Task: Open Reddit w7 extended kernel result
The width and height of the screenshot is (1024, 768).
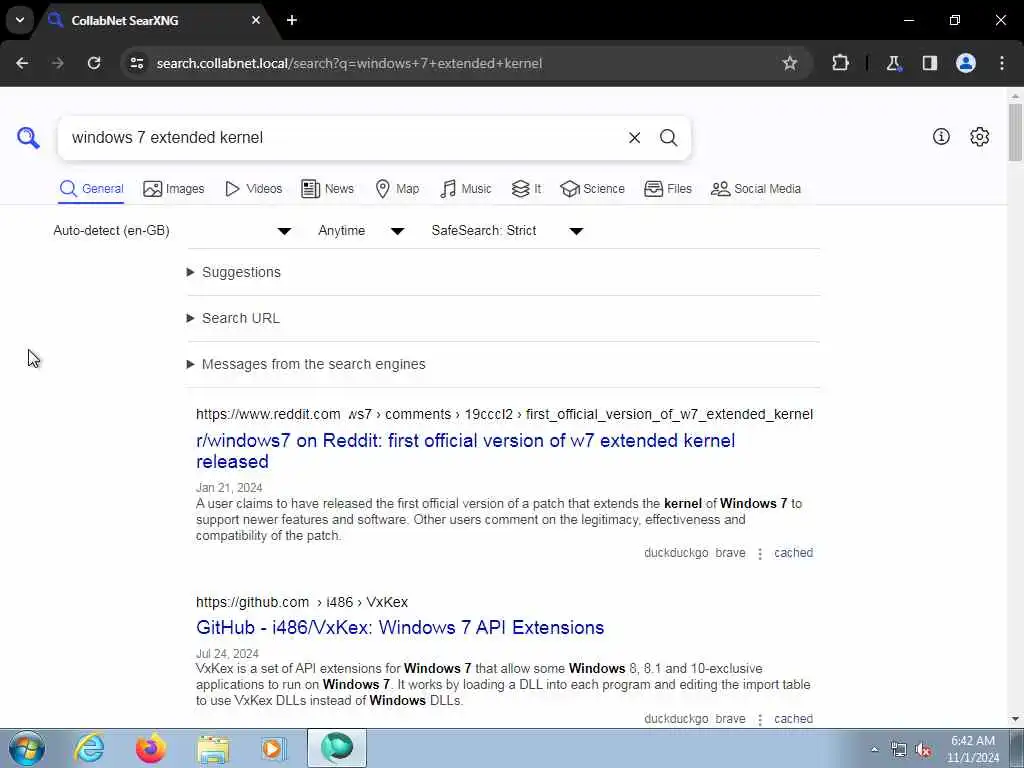Action: tap(465, 451)
